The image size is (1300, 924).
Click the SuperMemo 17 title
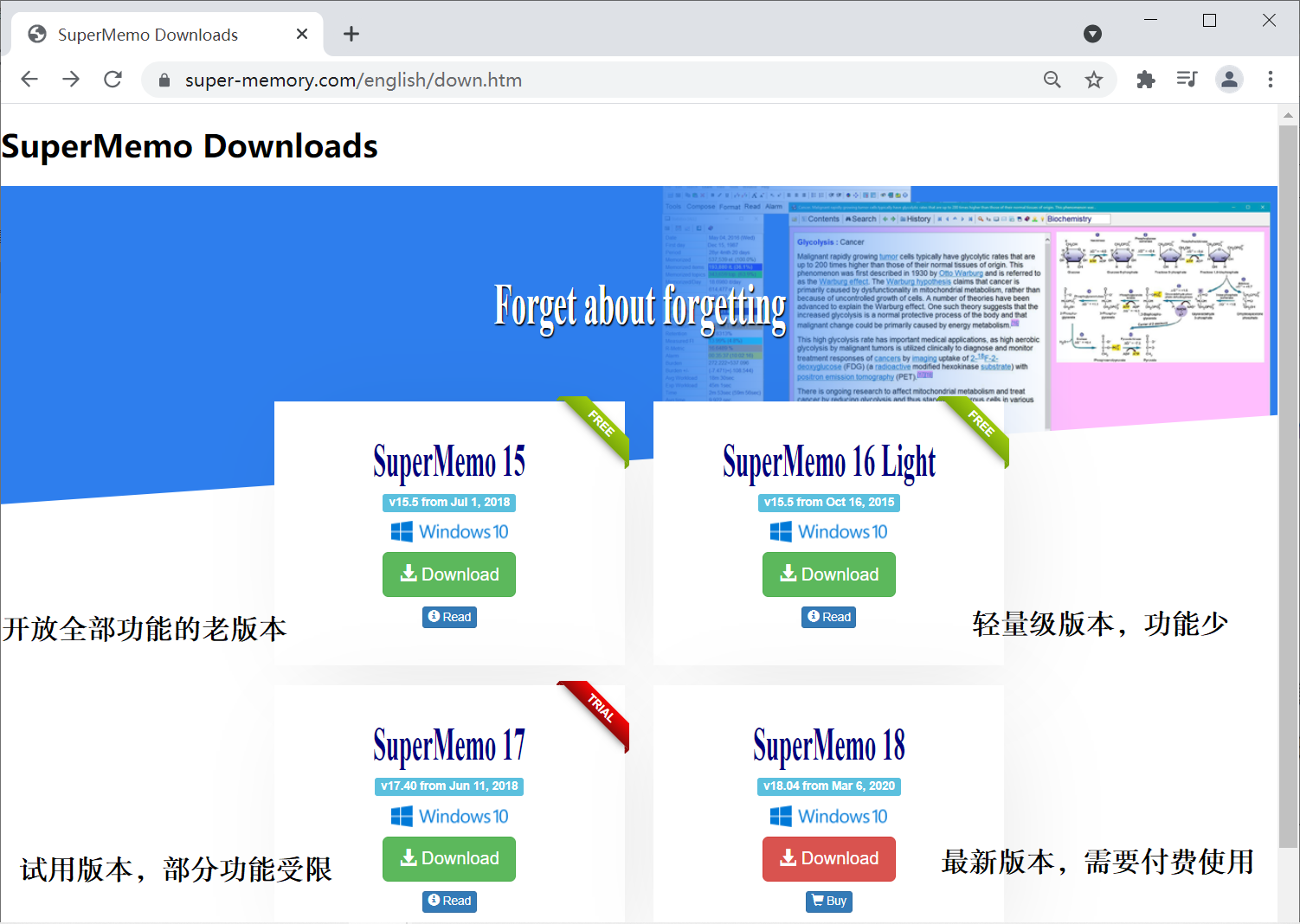coord(449,747)
